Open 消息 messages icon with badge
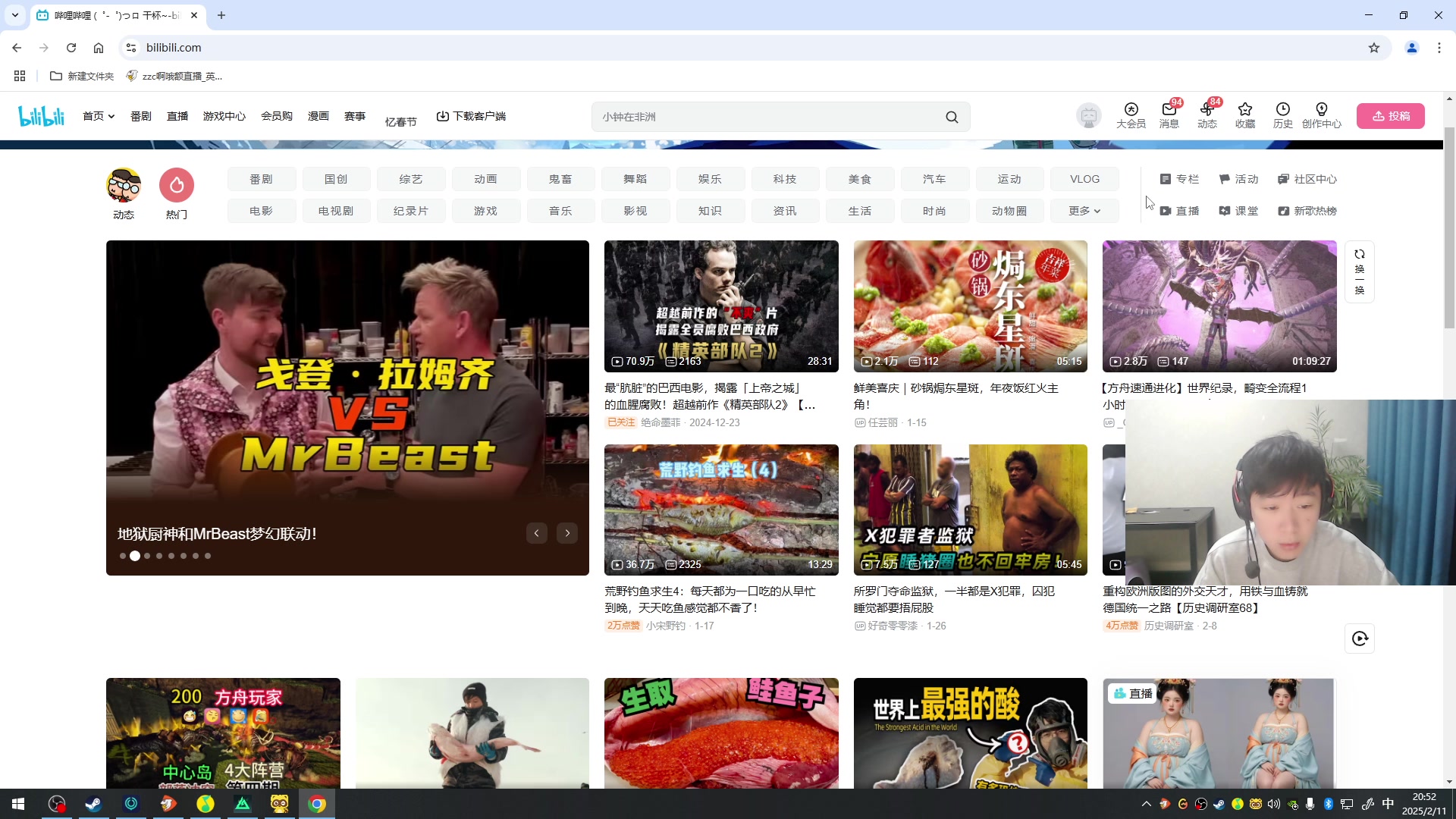The height and width of the screenshot is (819, 1456). click(1169, 115)
